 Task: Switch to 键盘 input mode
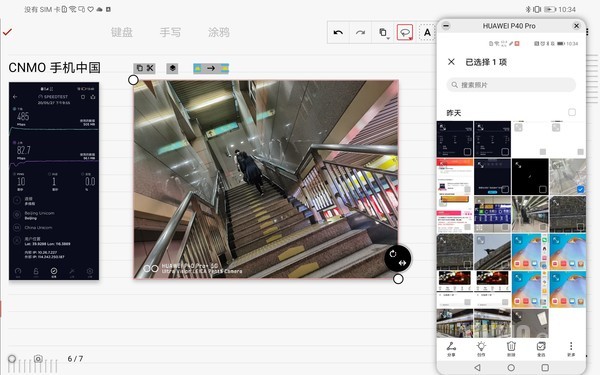122,33
